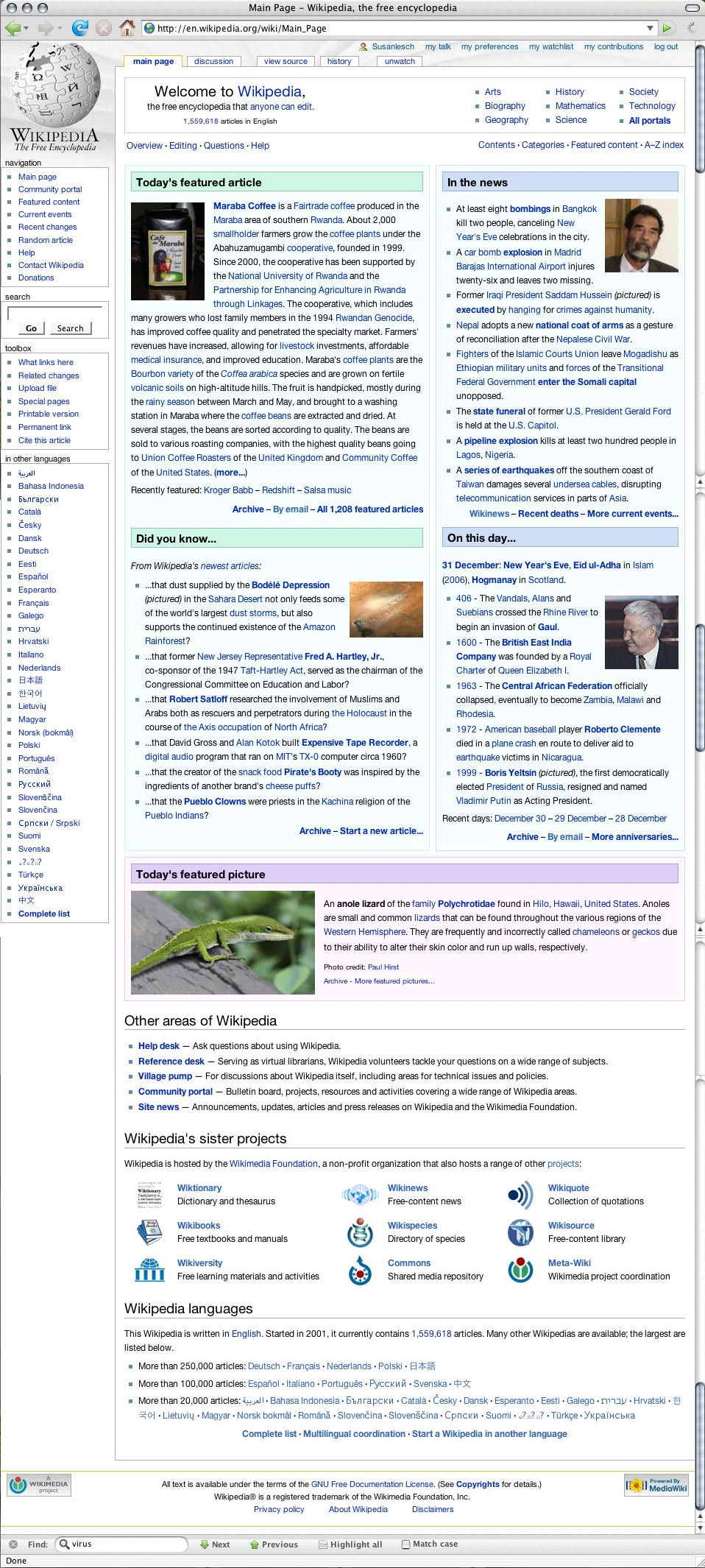Open the view source tab
Image resolution: width=705 pixels, height=1568 pixels.
tap(286, 61)
